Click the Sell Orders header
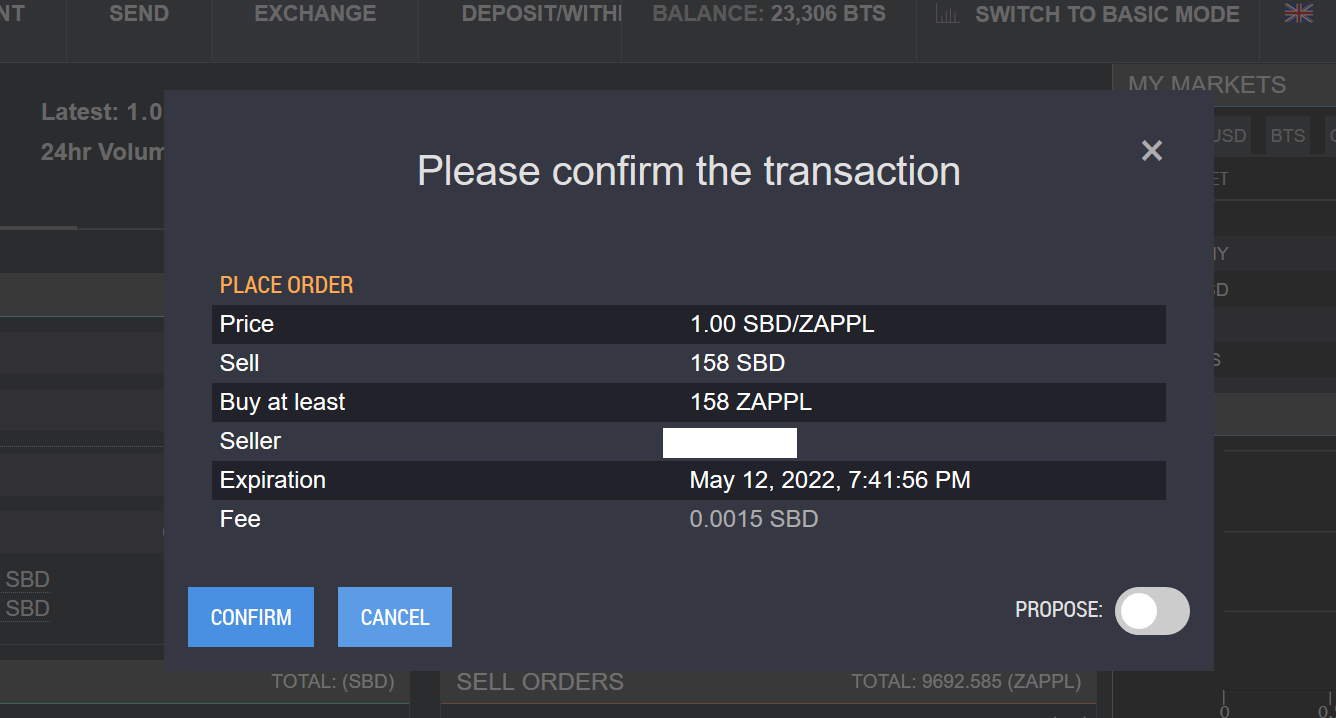Screen dimensions: 1336x718 click(x=540, y=682)
